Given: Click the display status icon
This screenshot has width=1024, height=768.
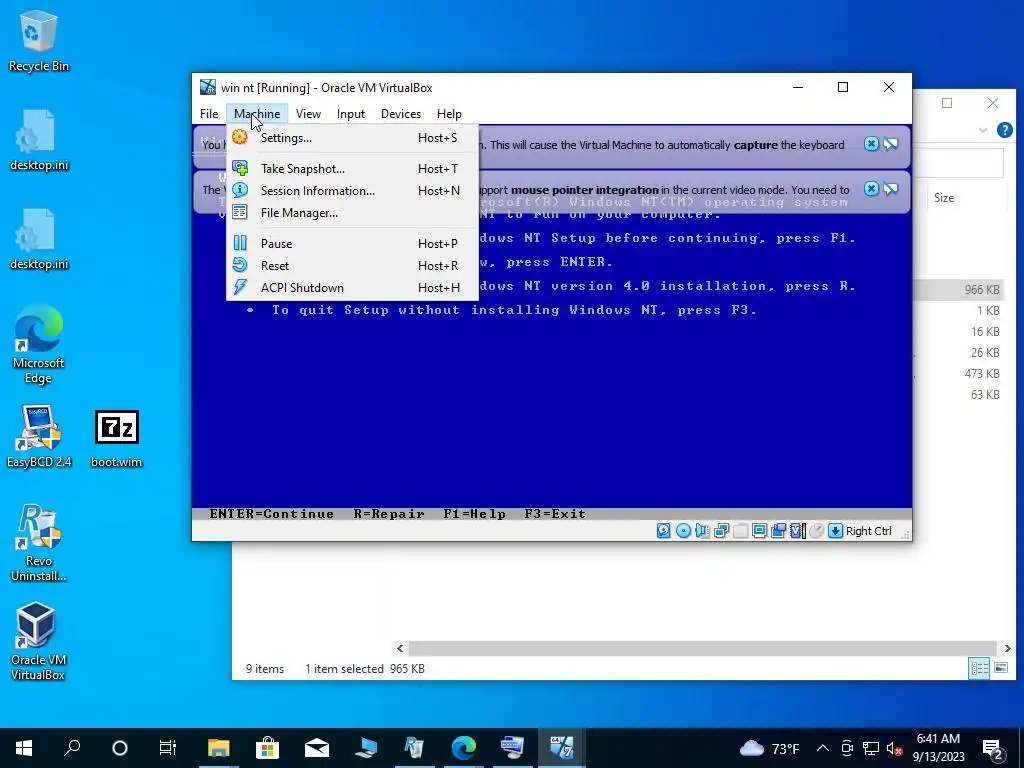Looking at the screenshot, I should point(759,531).
